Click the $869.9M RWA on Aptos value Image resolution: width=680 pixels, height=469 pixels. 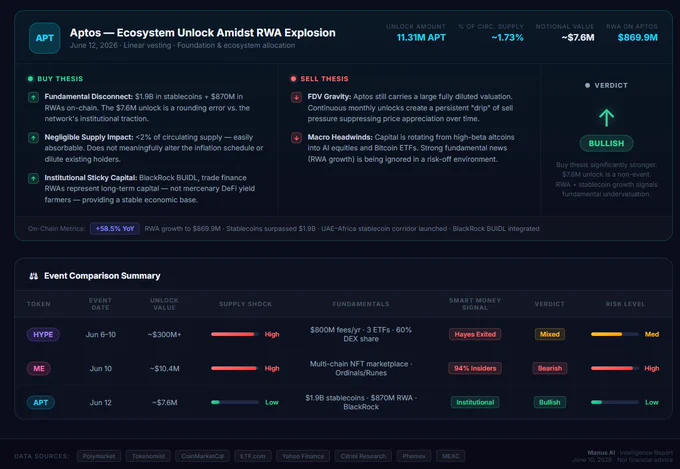(638, 38)
